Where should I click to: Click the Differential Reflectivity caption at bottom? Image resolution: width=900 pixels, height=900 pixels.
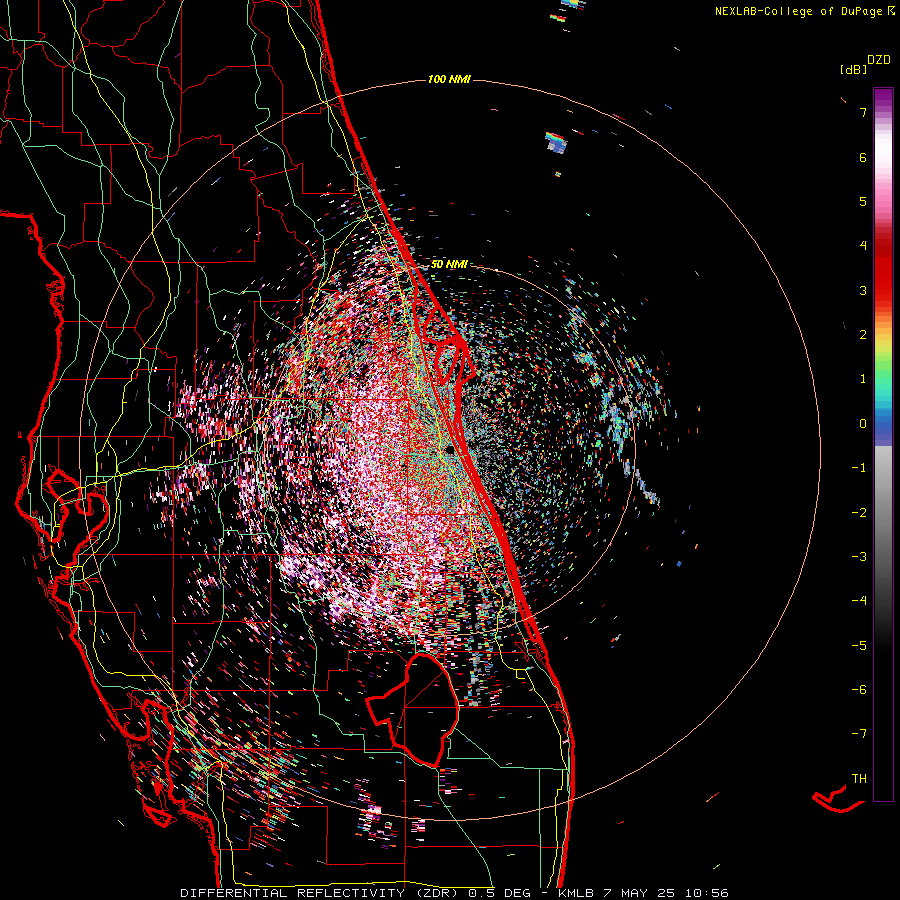(x=454, y=893)
